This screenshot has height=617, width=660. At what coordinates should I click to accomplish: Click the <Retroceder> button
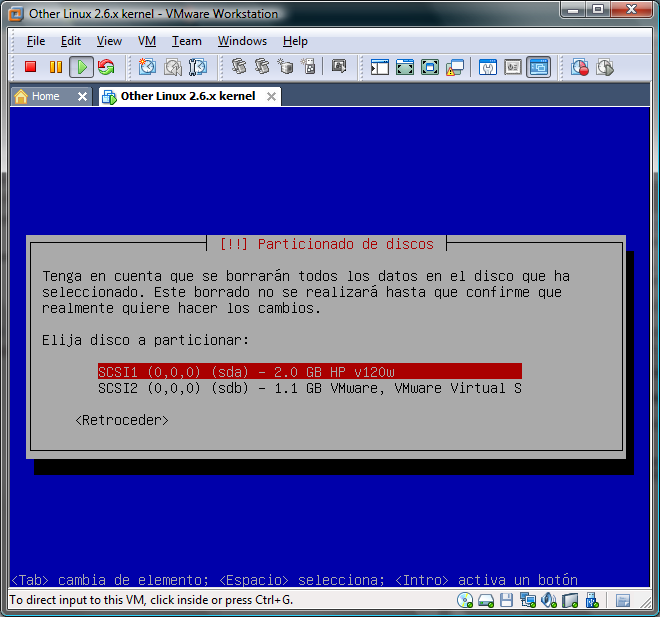pos(122,420)
